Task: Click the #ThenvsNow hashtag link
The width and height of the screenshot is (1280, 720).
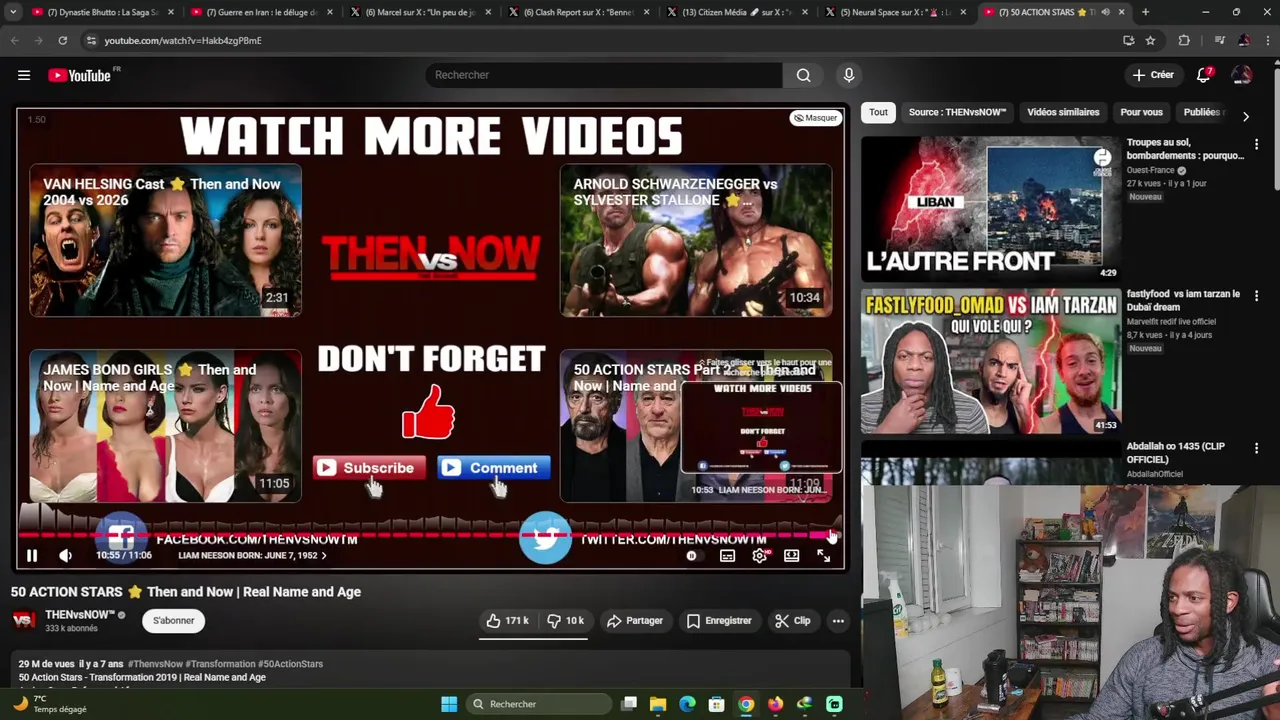Action: coord(155,664)
